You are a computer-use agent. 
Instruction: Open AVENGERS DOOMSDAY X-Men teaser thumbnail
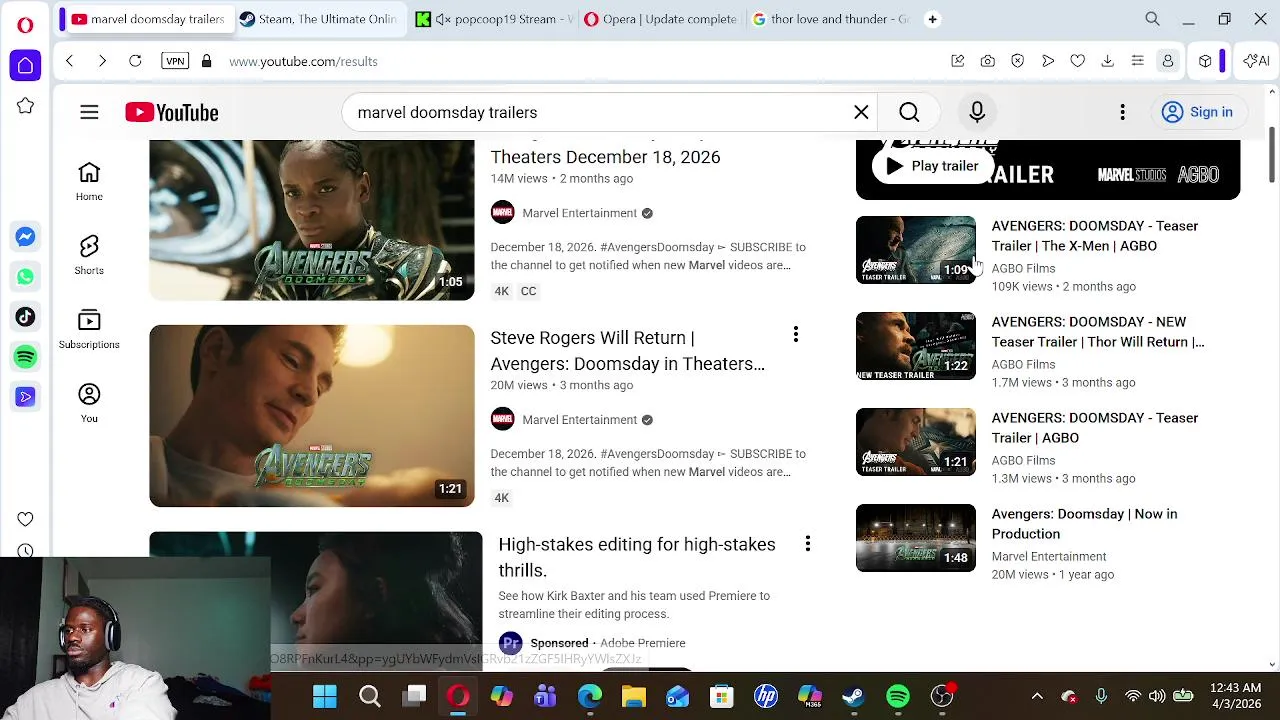[x=915, y=250]
